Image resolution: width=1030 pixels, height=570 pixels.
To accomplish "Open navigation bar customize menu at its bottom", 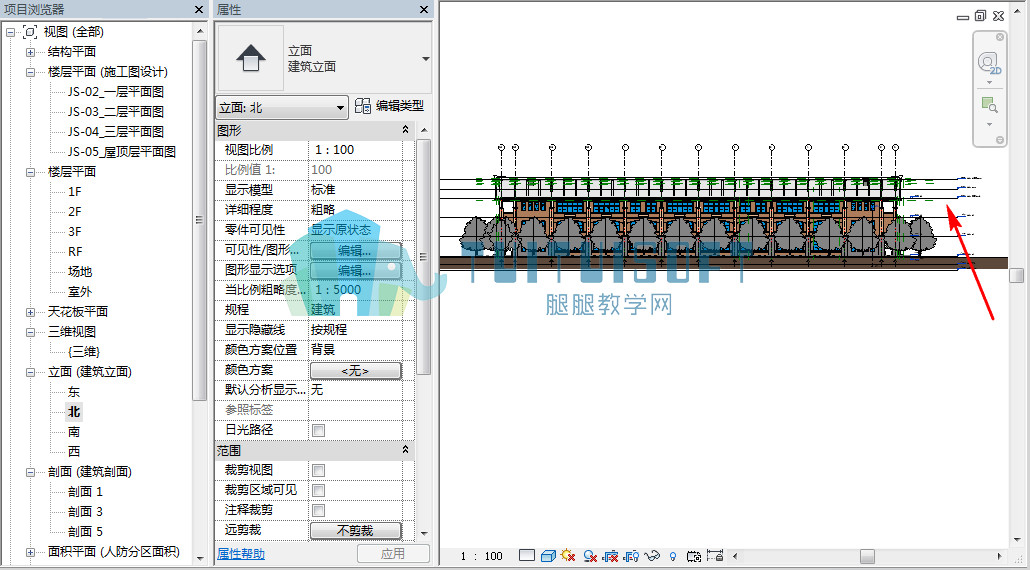I will [x=999, y=140].
